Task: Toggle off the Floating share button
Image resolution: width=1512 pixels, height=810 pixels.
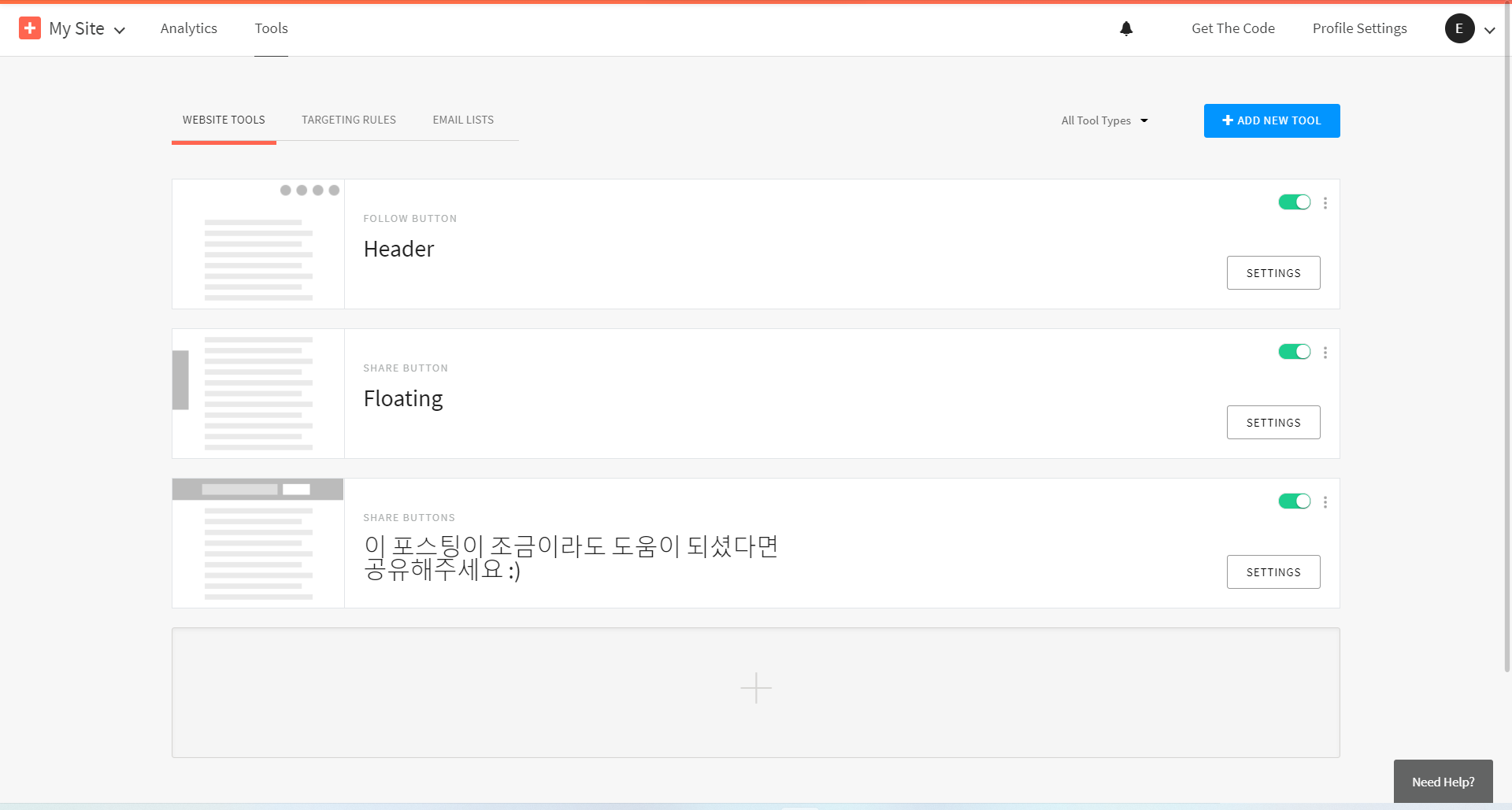Action: pyautogui.click(x=1295, y=352)
